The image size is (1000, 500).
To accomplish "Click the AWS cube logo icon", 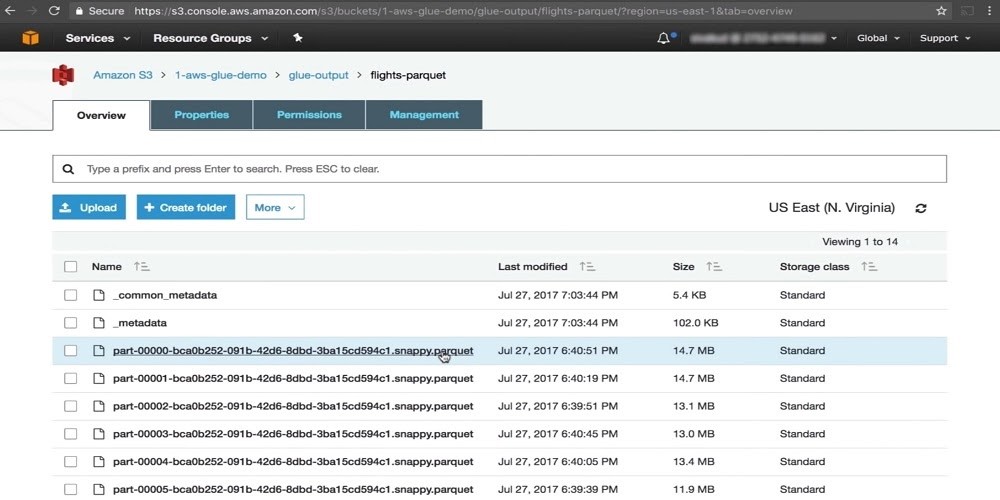I will tap(30, 38).
